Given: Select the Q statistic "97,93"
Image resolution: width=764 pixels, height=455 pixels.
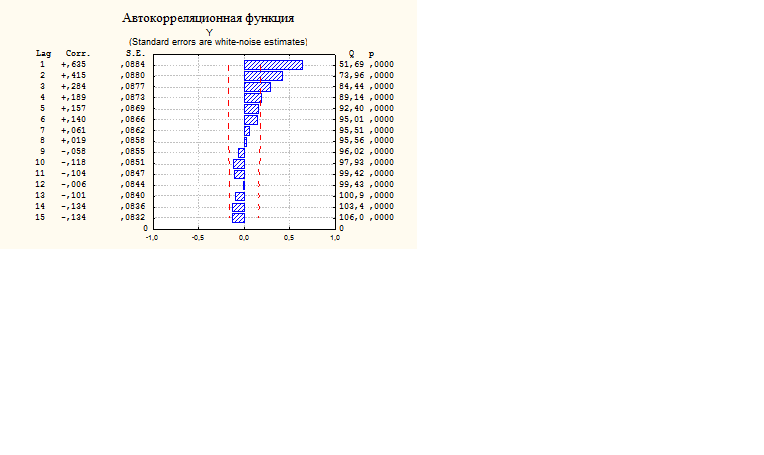Looking at the screenshot, I should tap(351, 162).
